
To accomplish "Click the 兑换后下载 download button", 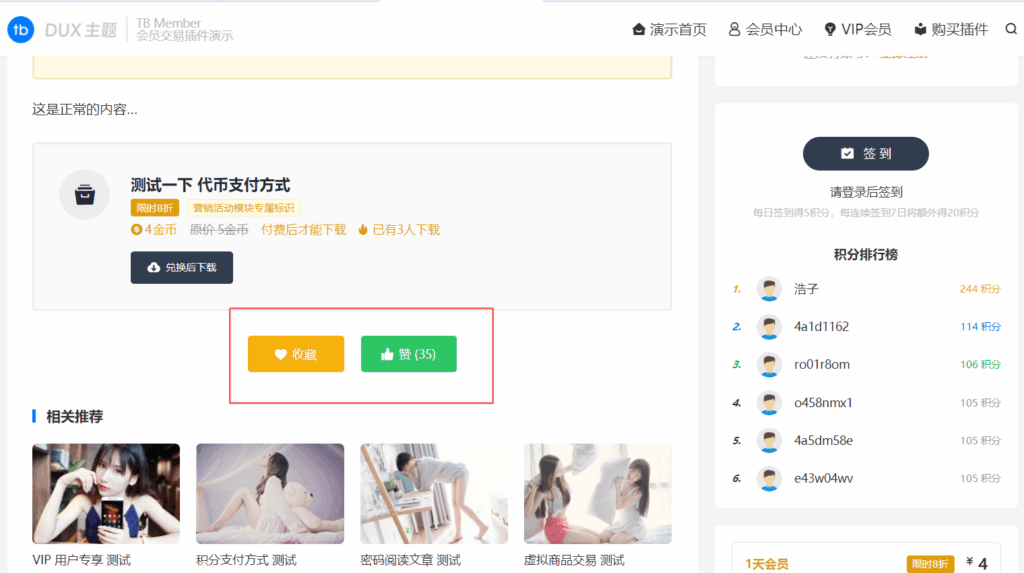I will tap(181, 267).
